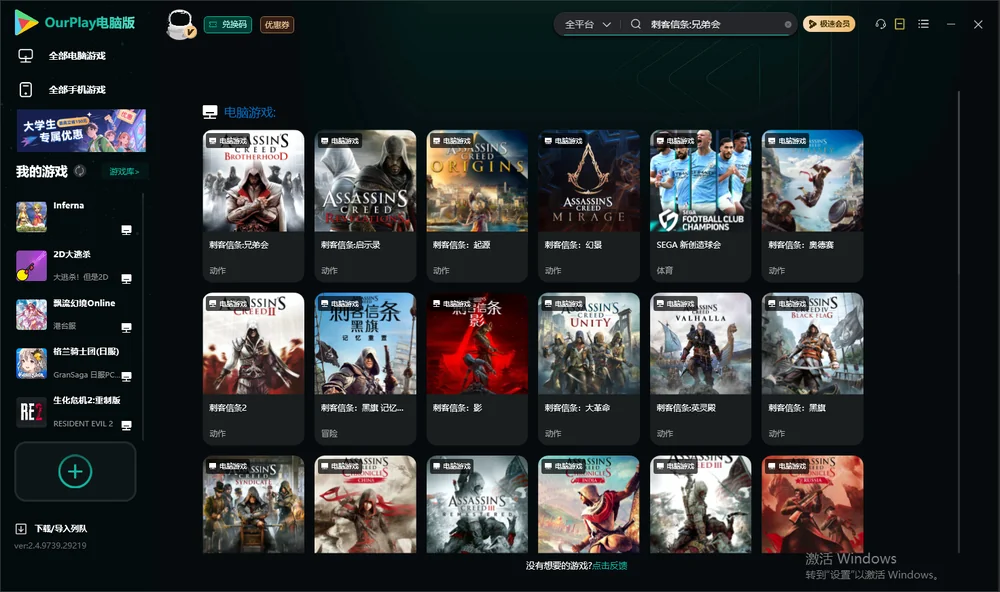The image size is (1000, 592).
Task: Click the 点击反馈 feedback link
Action: tap(610, 566)
